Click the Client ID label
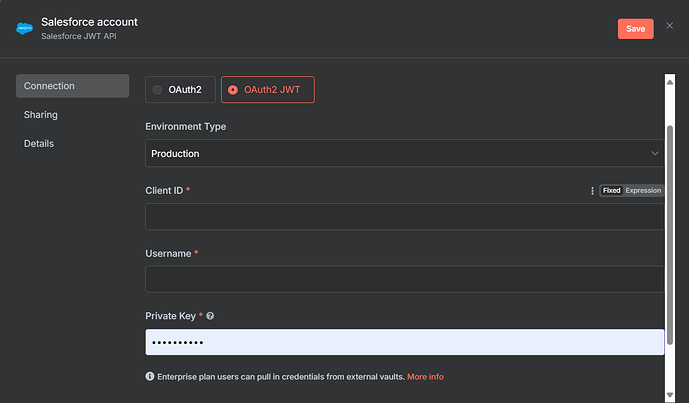689x403 pixels. (x=164, y=190)
